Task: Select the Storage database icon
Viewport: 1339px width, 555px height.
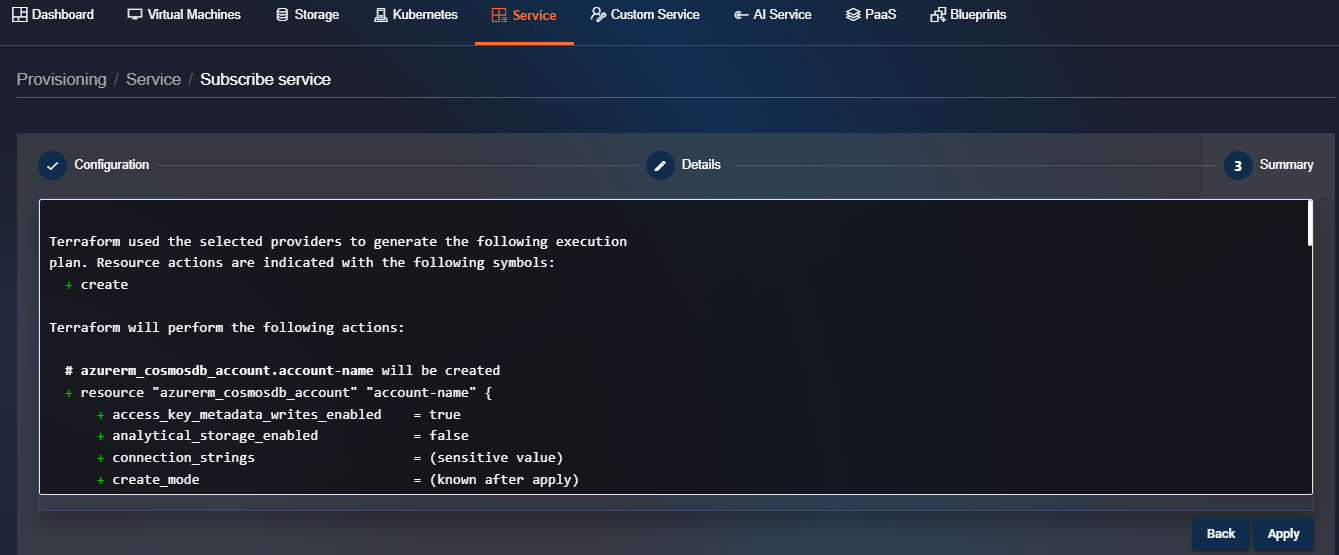Action: pos(282,15)
